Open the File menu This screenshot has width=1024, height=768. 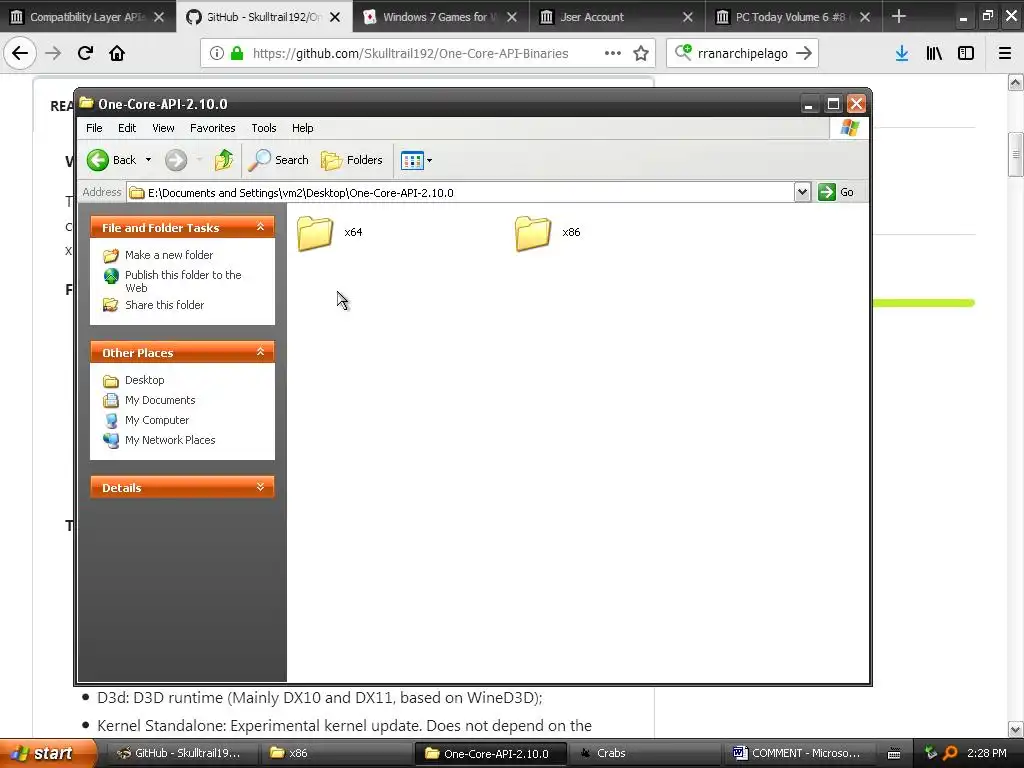click(94, 128)
